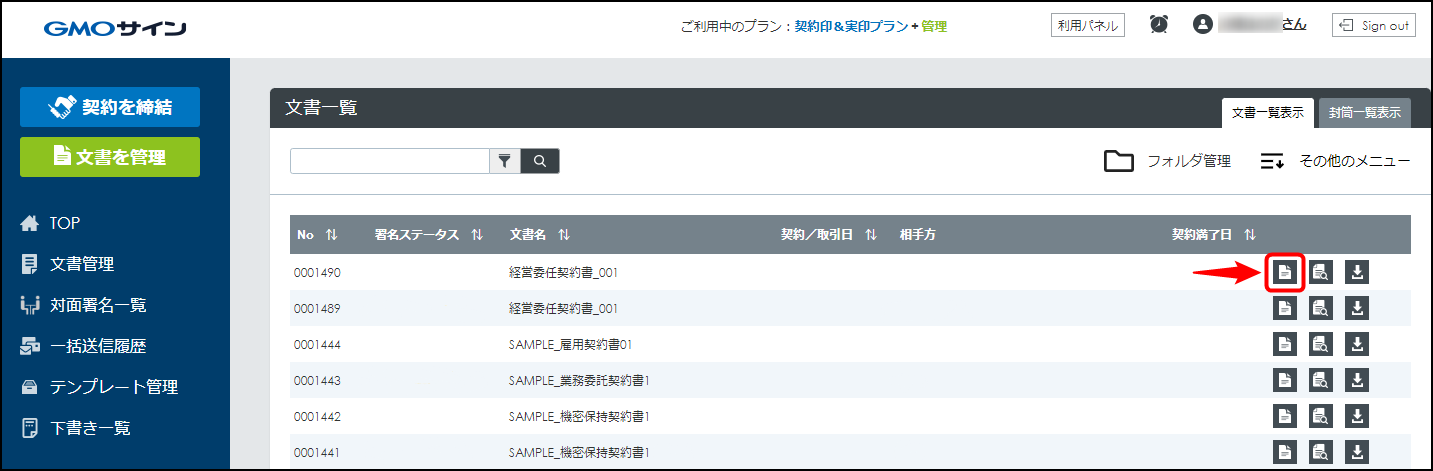Click the 契約を締結 button

110,107
